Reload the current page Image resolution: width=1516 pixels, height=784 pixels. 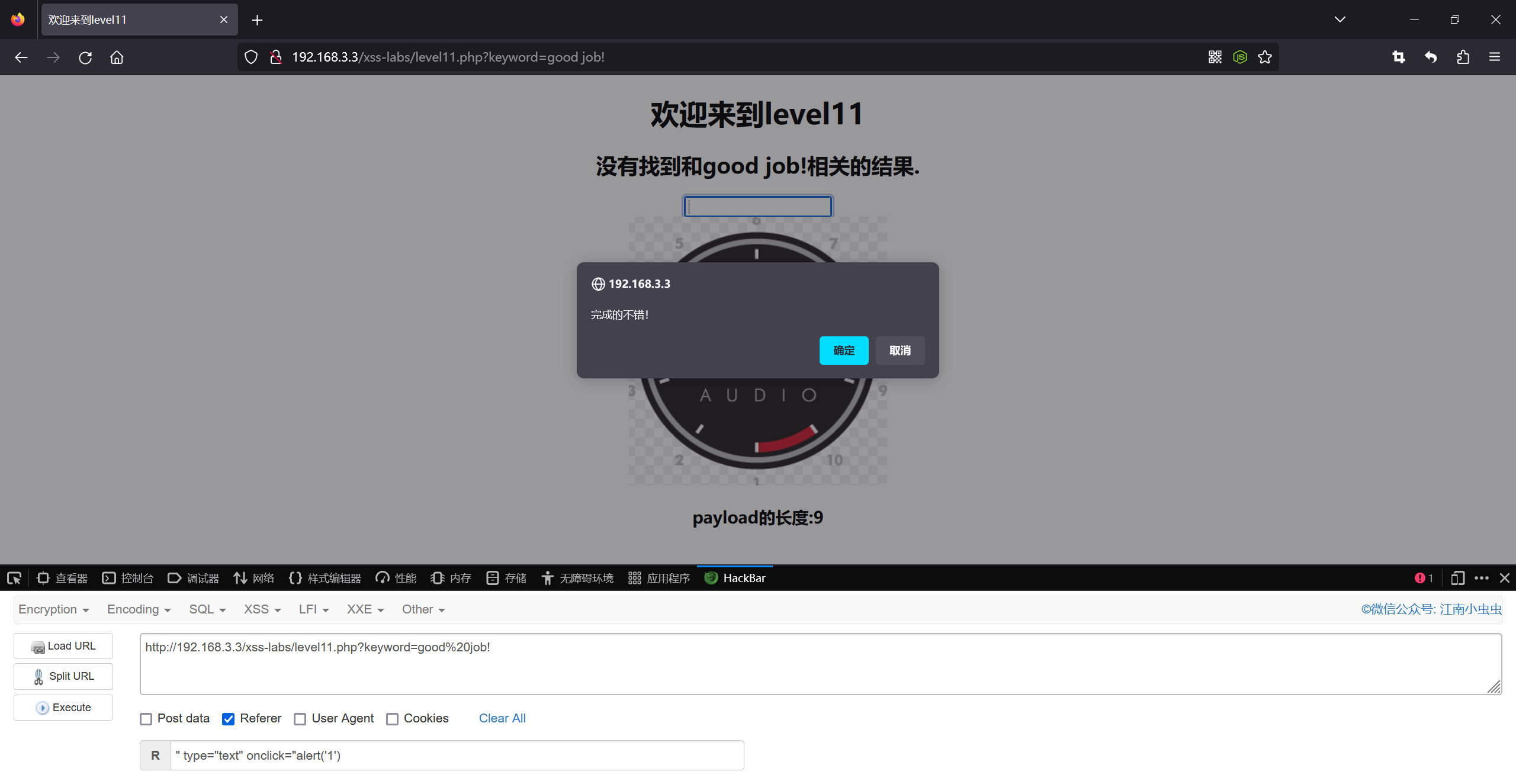click(85, 57)
